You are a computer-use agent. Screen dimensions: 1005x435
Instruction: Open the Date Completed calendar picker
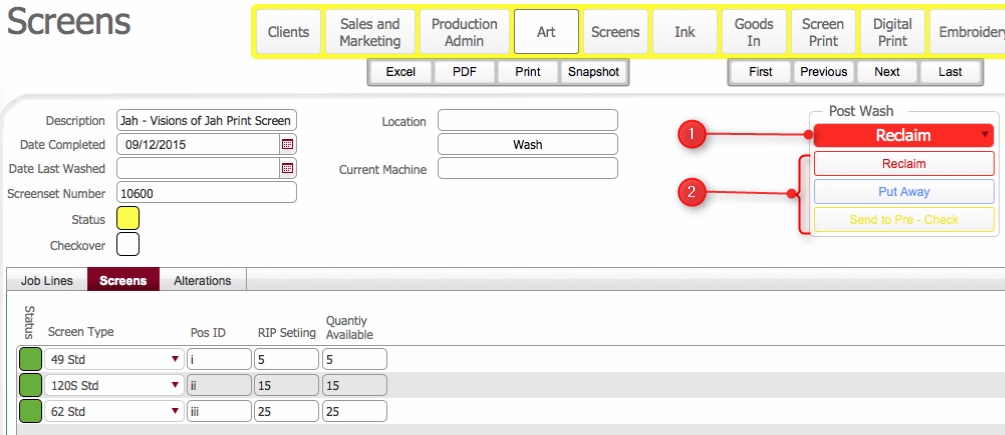pos(288,144)
